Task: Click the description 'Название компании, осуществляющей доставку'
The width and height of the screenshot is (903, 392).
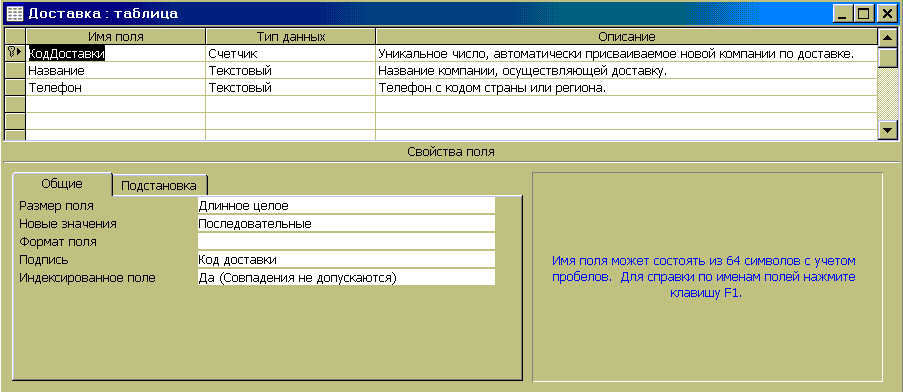Action: (626, 71)
